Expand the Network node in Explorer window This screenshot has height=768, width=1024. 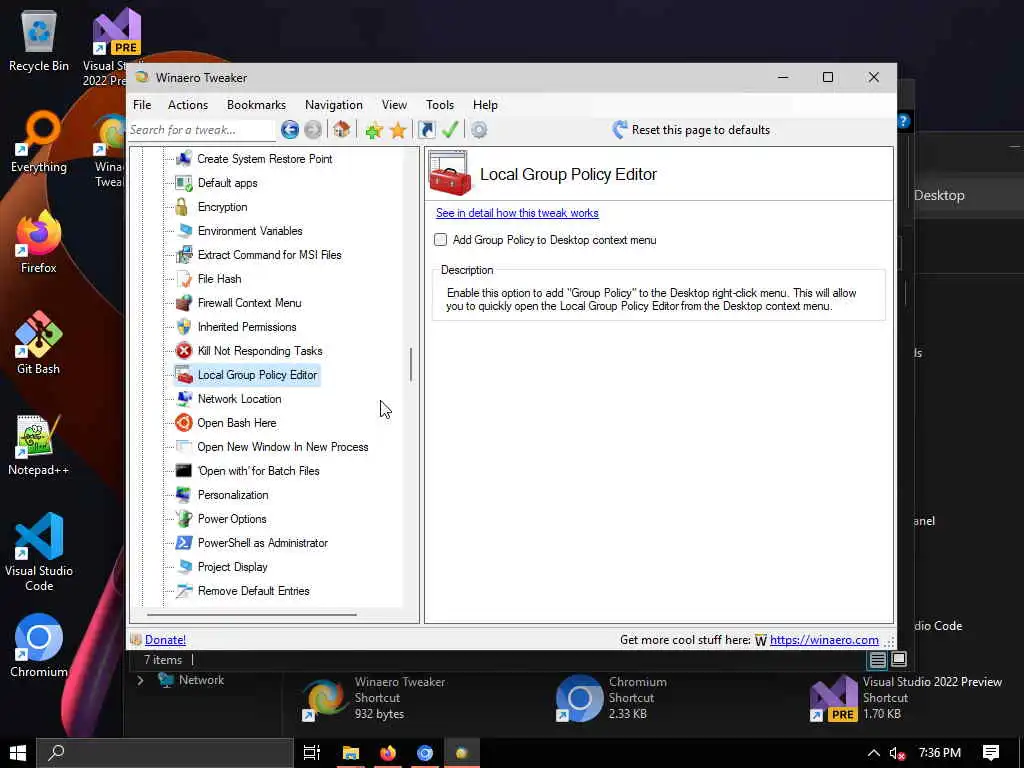[x=140, y=680]
